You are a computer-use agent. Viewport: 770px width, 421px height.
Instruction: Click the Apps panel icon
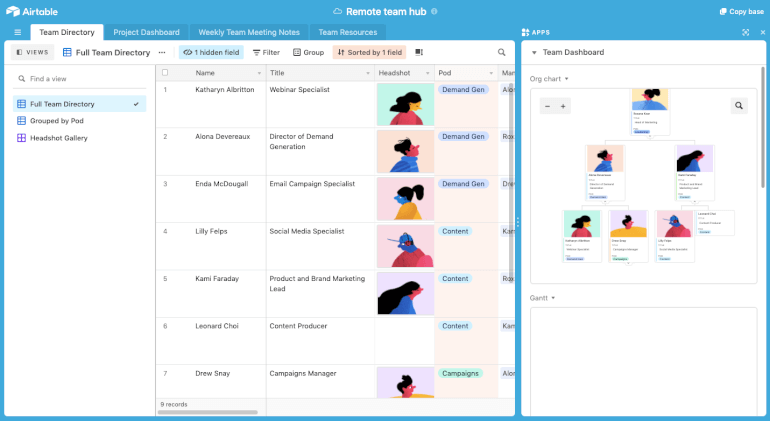coord(525,32)
